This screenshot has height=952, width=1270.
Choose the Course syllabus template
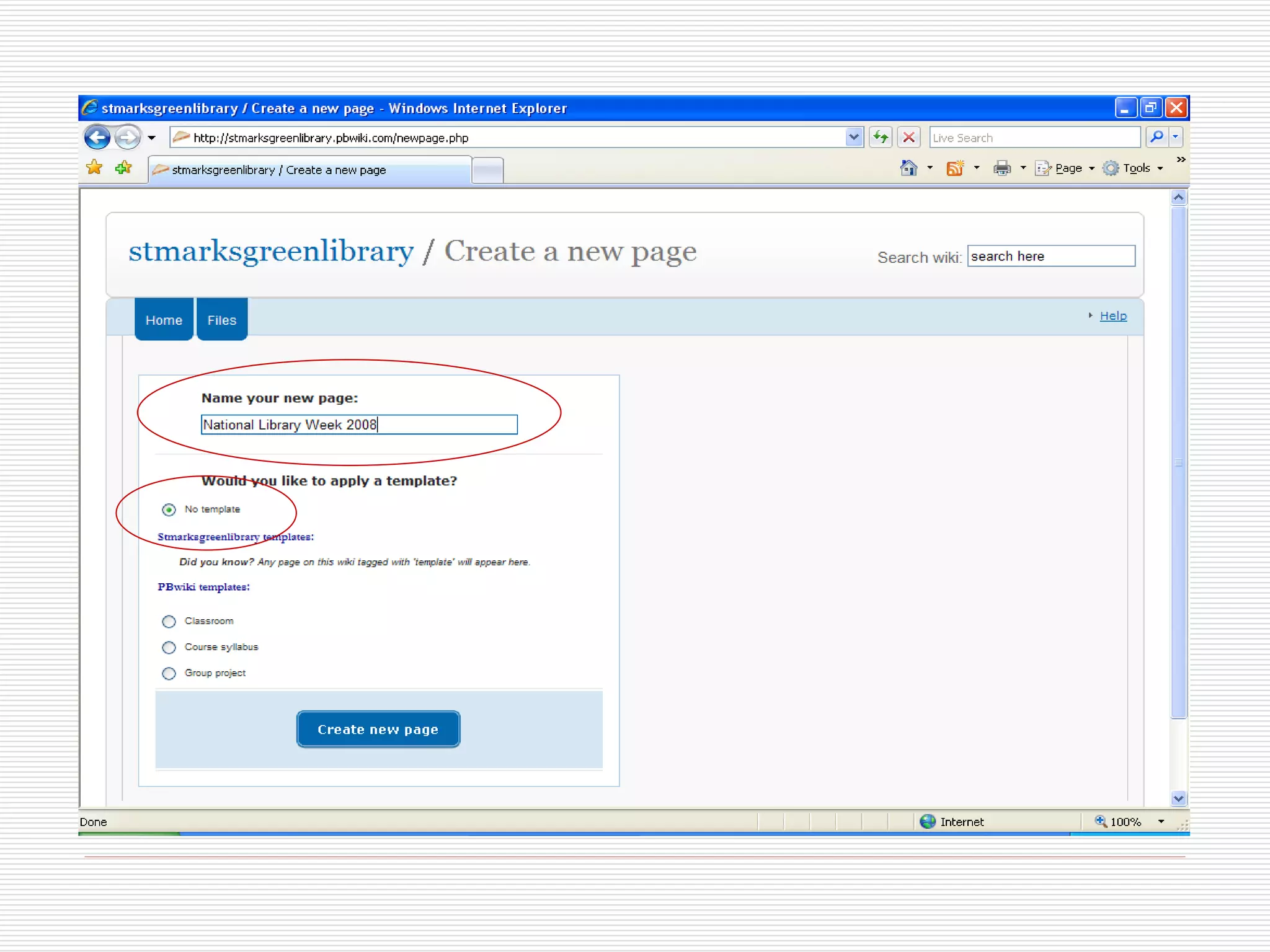169,647
